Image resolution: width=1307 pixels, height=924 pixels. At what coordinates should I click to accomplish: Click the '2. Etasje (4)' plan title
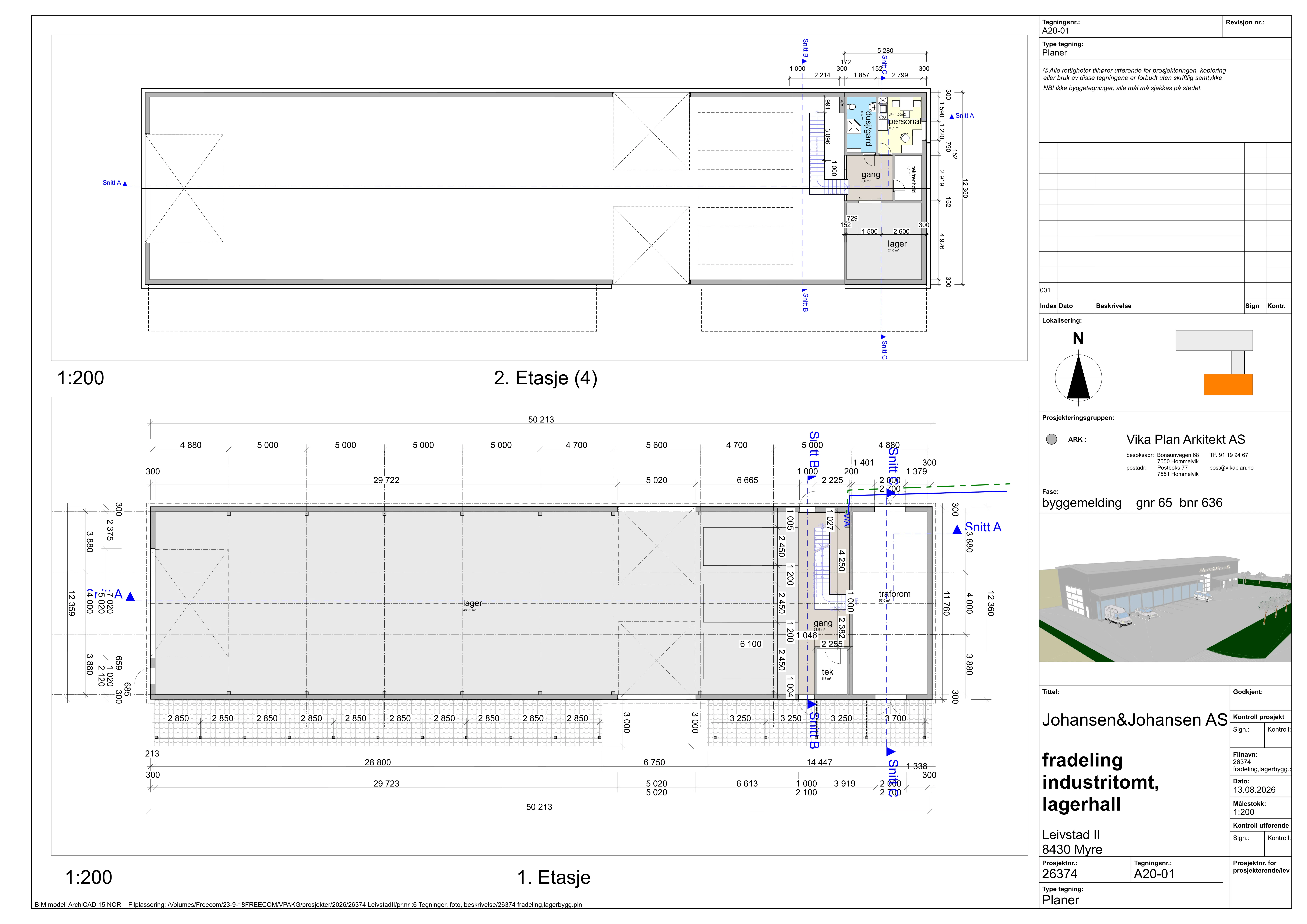[545, 378]
